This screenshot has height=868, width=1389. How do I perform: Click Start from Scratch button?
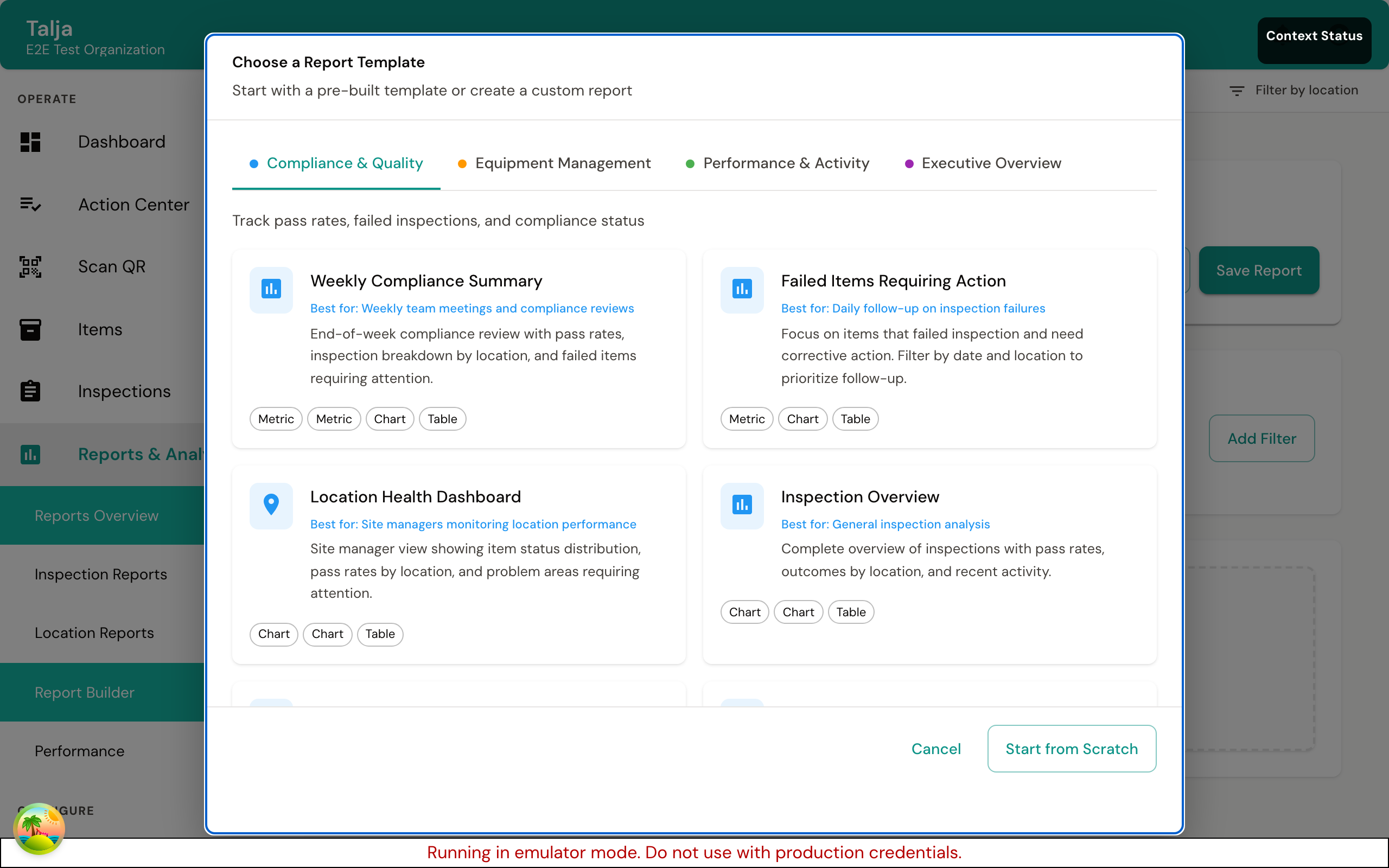1072,749
